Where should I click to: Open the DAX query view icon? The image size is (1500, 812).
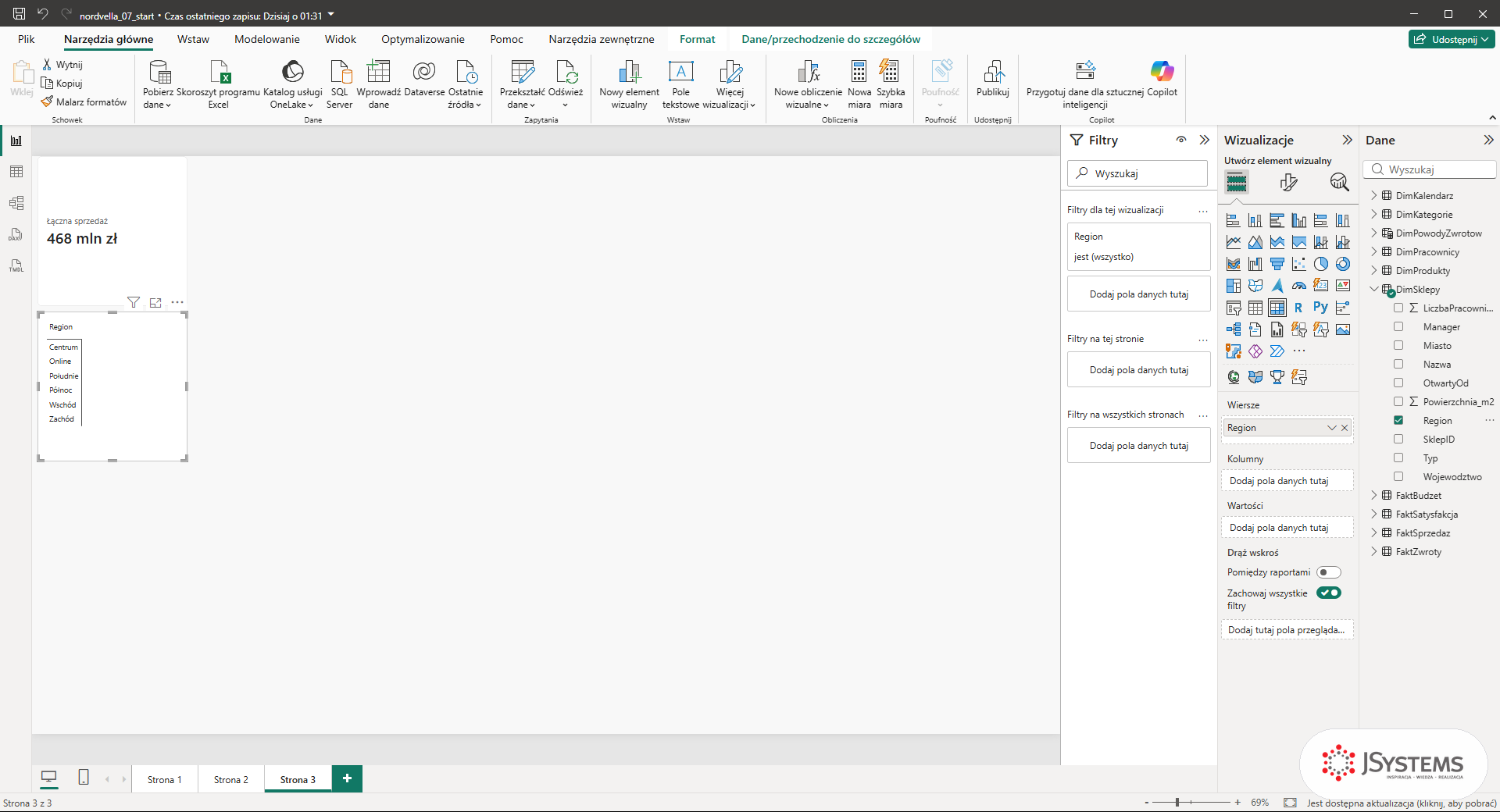tap(16, 234)
